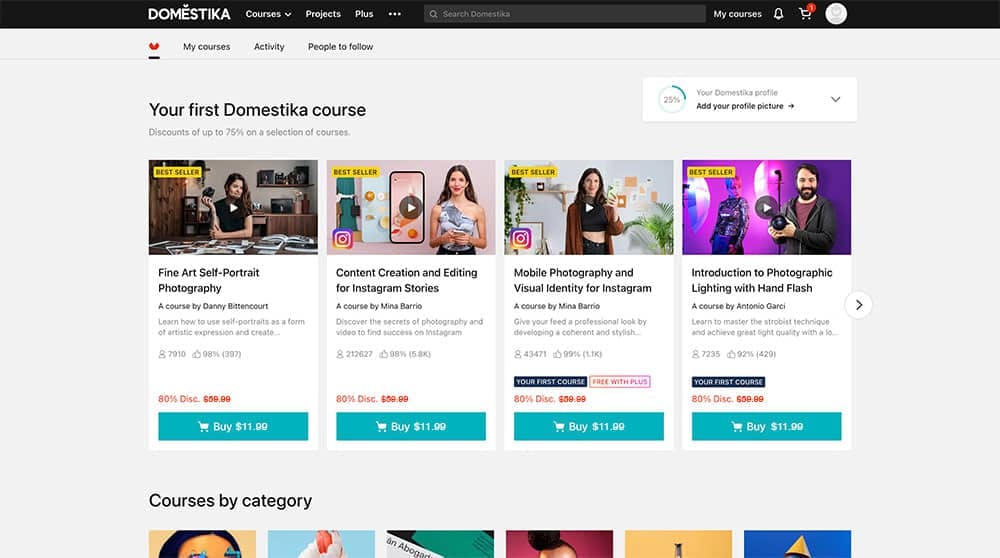Open the Courses dropdown menu
1000x558 pixels.
click(x=268, y=13)
